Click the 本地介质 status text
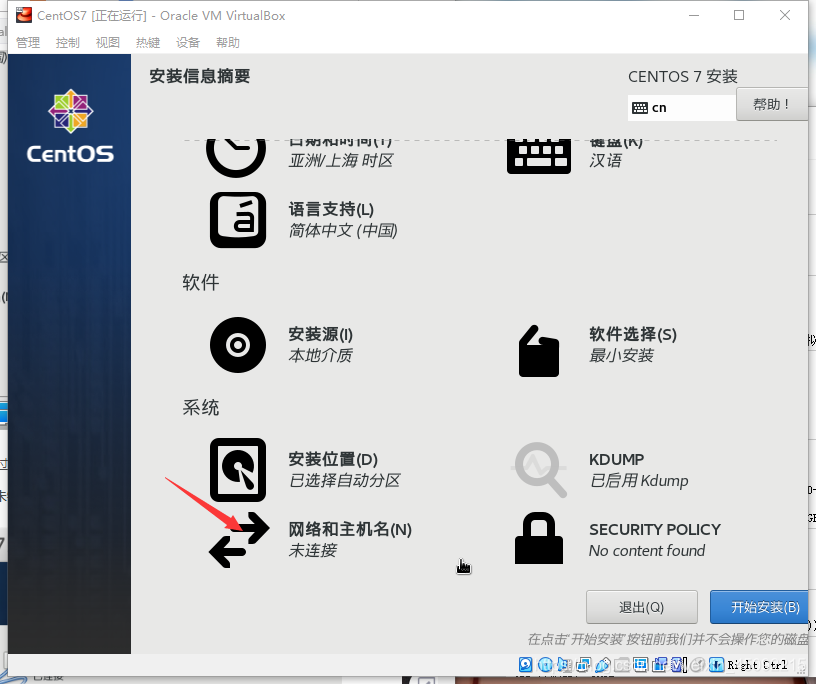 tap(321, 356)
